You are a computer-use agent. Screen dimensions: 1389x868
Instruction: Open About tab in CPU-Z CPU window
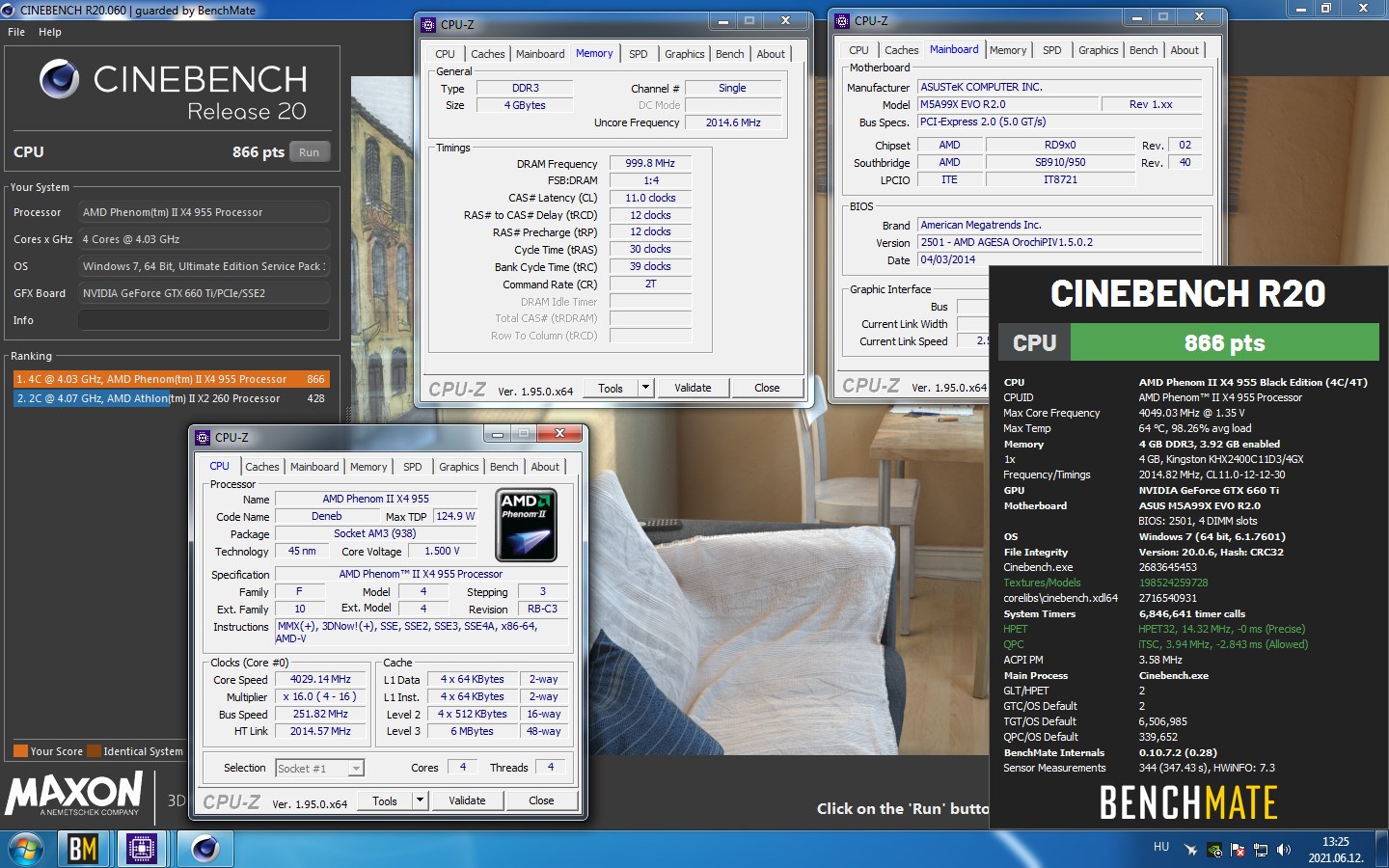pyautogui.click(x=545, y=467)
